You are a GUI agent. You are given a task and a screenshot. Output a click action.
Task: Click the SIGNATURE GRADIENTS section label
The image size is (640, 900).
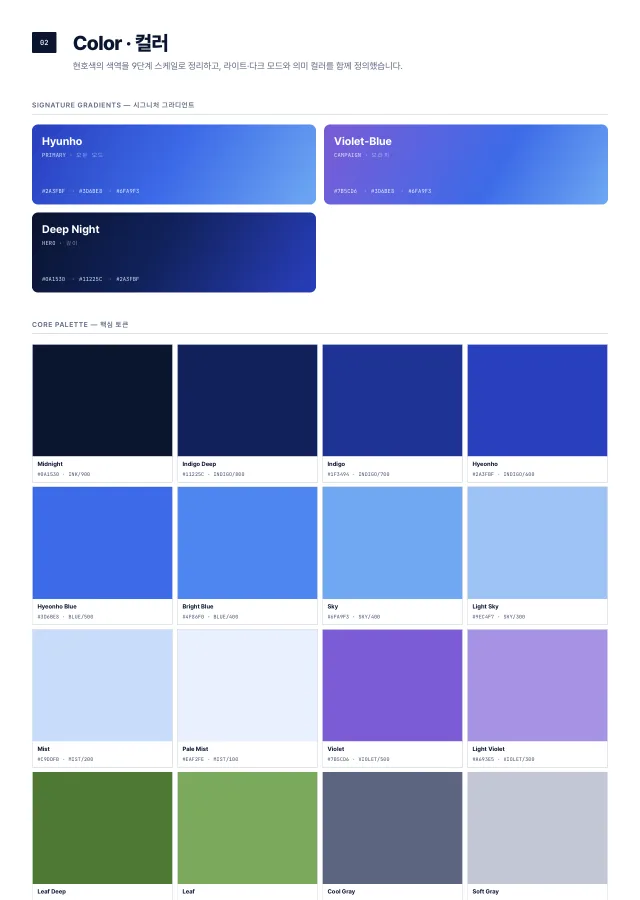(113, 105)
